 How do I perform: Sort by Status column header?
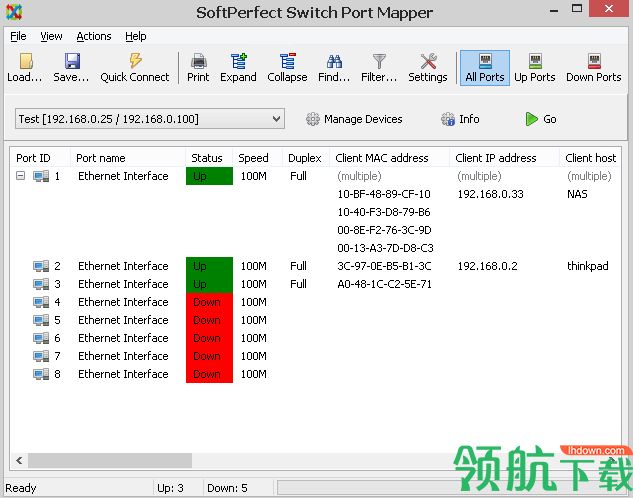click(x=209, y=158)
